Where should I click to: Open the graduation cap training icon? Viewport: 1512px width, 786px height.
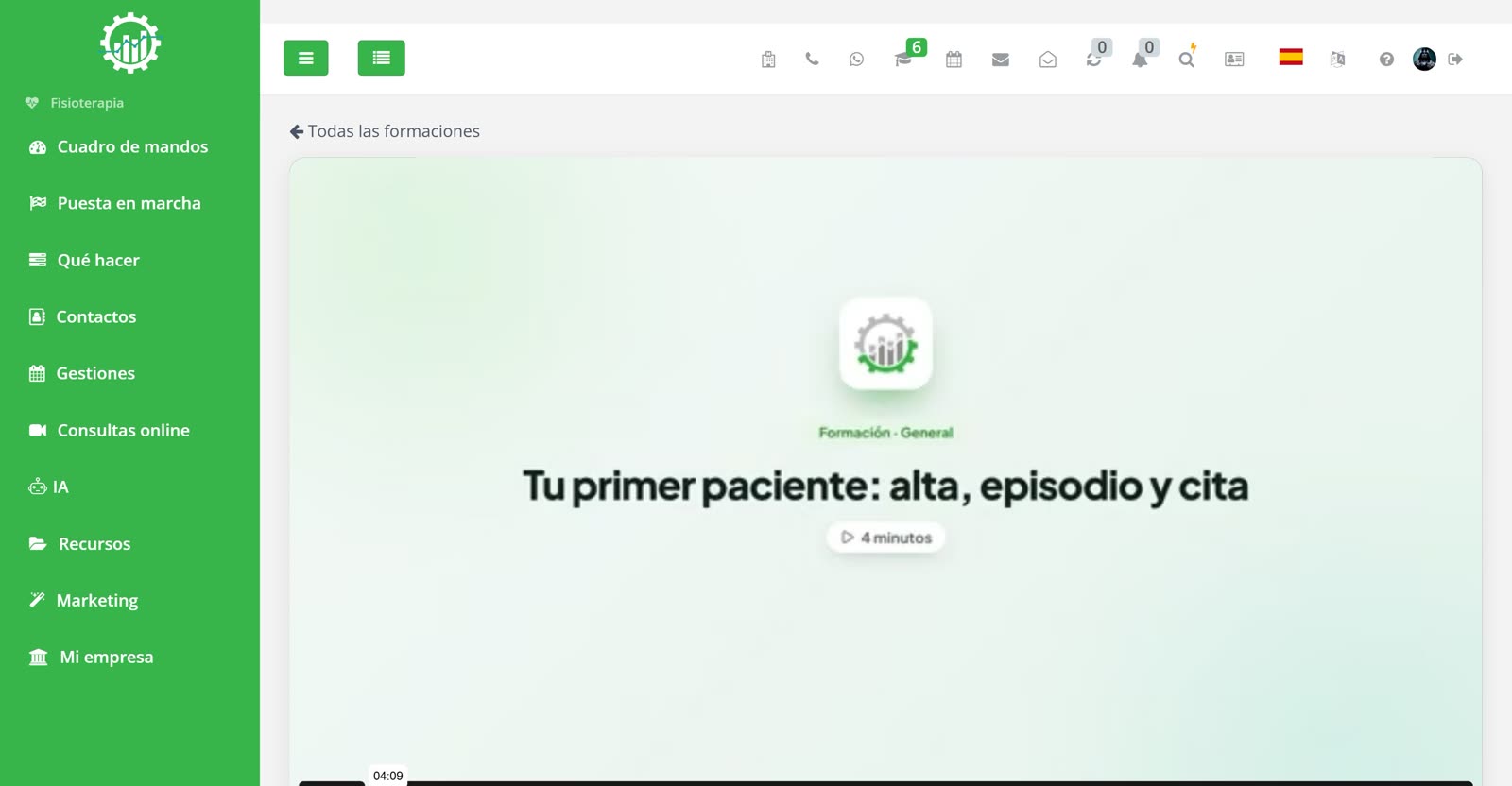coord(903,60)
